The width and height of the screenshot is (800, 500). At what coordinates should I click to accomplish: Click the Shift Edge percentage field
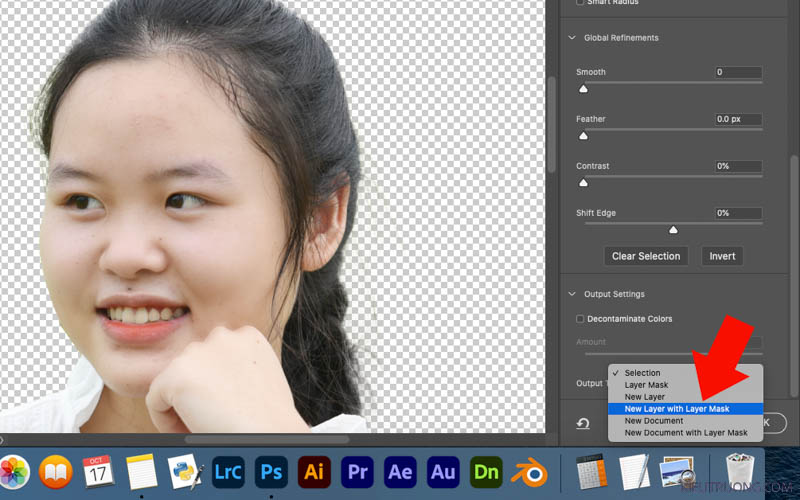738,213
